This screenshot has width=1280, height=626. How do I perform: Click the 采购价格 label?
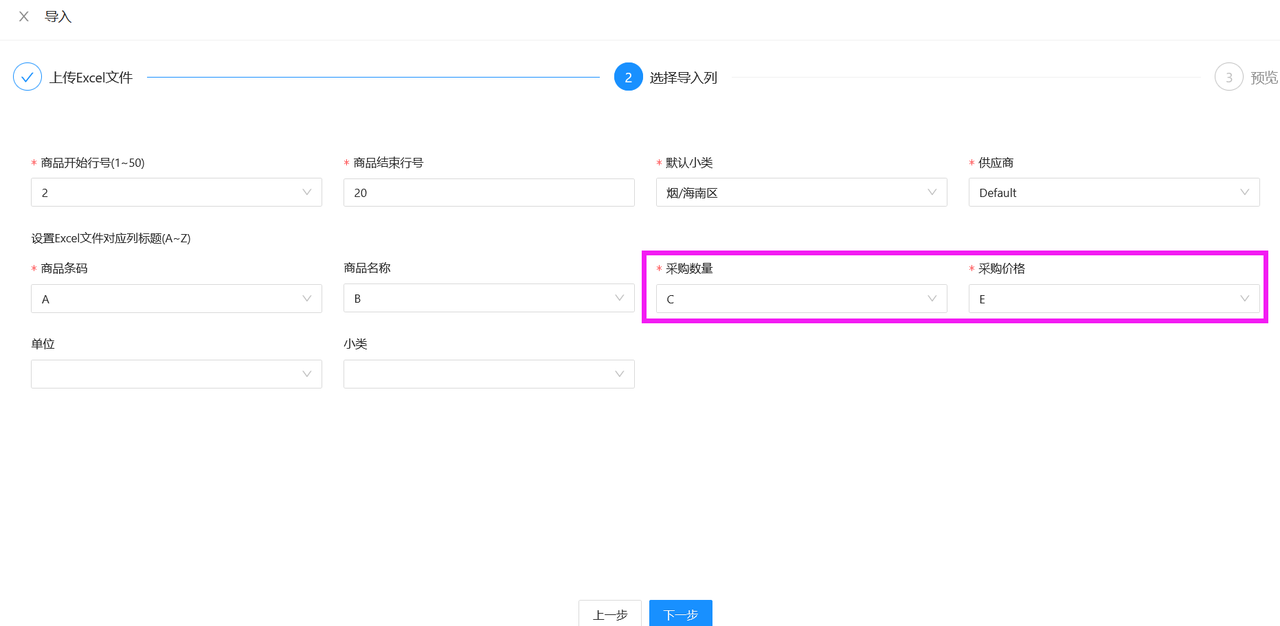click(x=1002, y=268)
